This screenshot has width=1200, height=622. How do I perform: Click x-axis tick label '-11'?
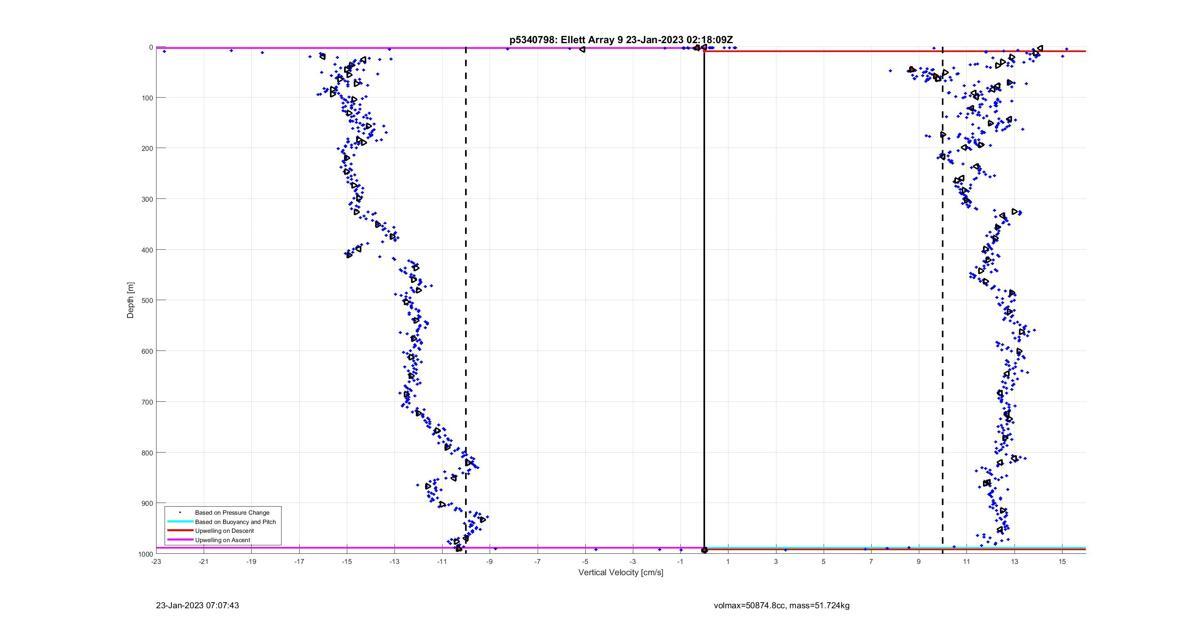[x=442, y=561]
